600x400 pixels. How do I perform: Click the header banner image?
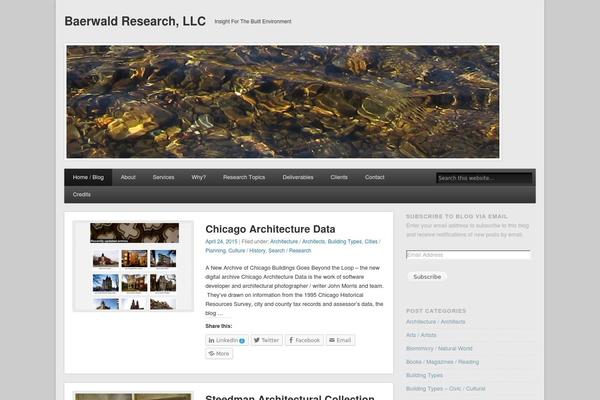tap(283, 101)
